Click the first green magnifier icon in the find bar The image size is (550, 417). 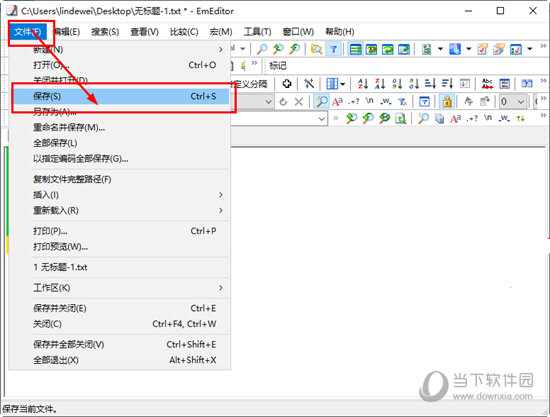point(351,118)
